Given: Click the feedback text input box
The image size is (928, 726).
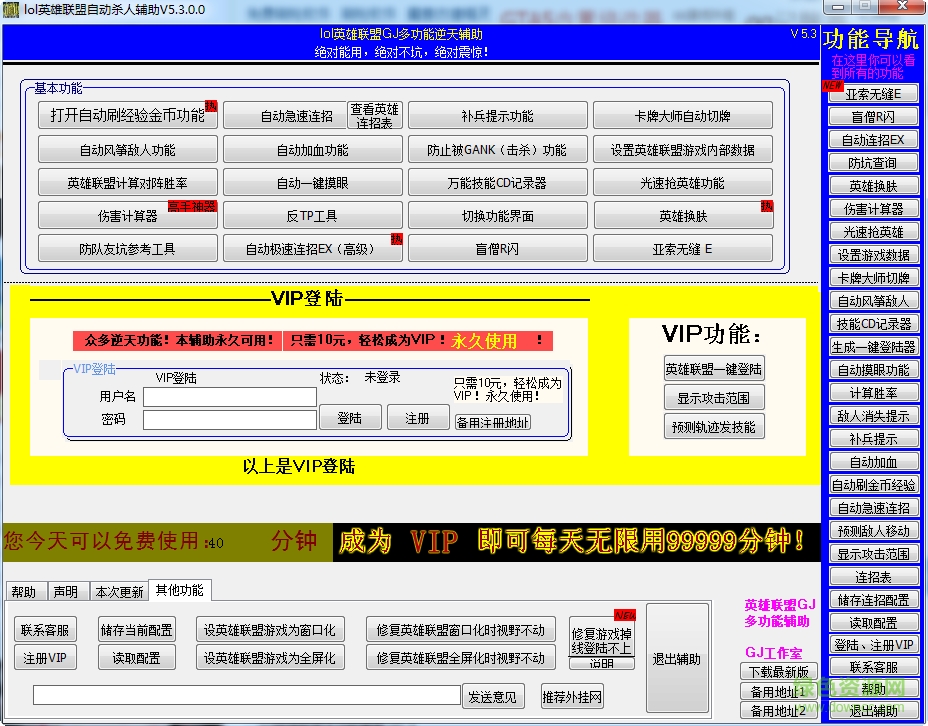Looking at the screenshot, I should (x=246, y=695).
